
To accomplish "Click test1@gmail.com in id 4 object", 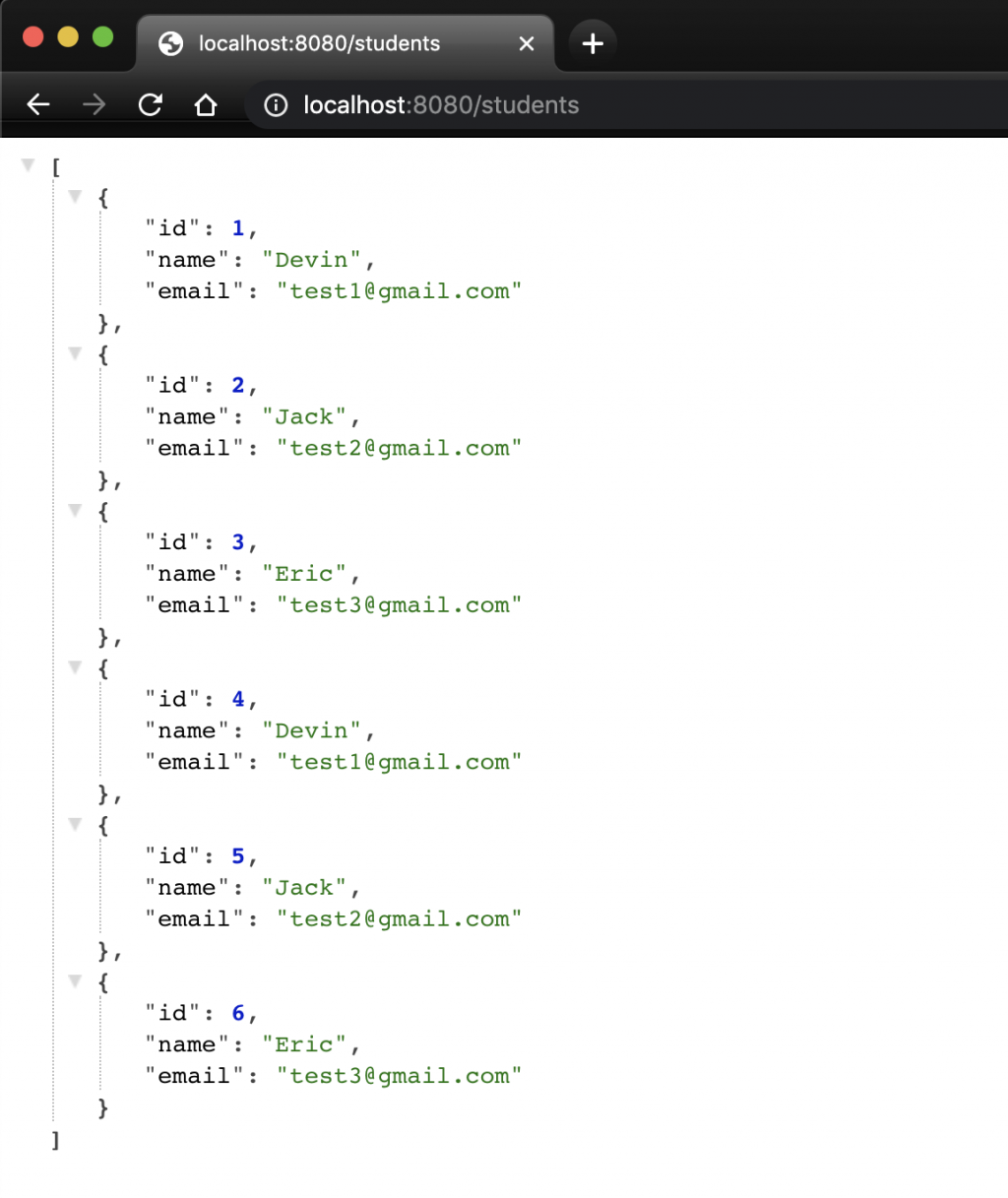I will (x=399, y=762).
